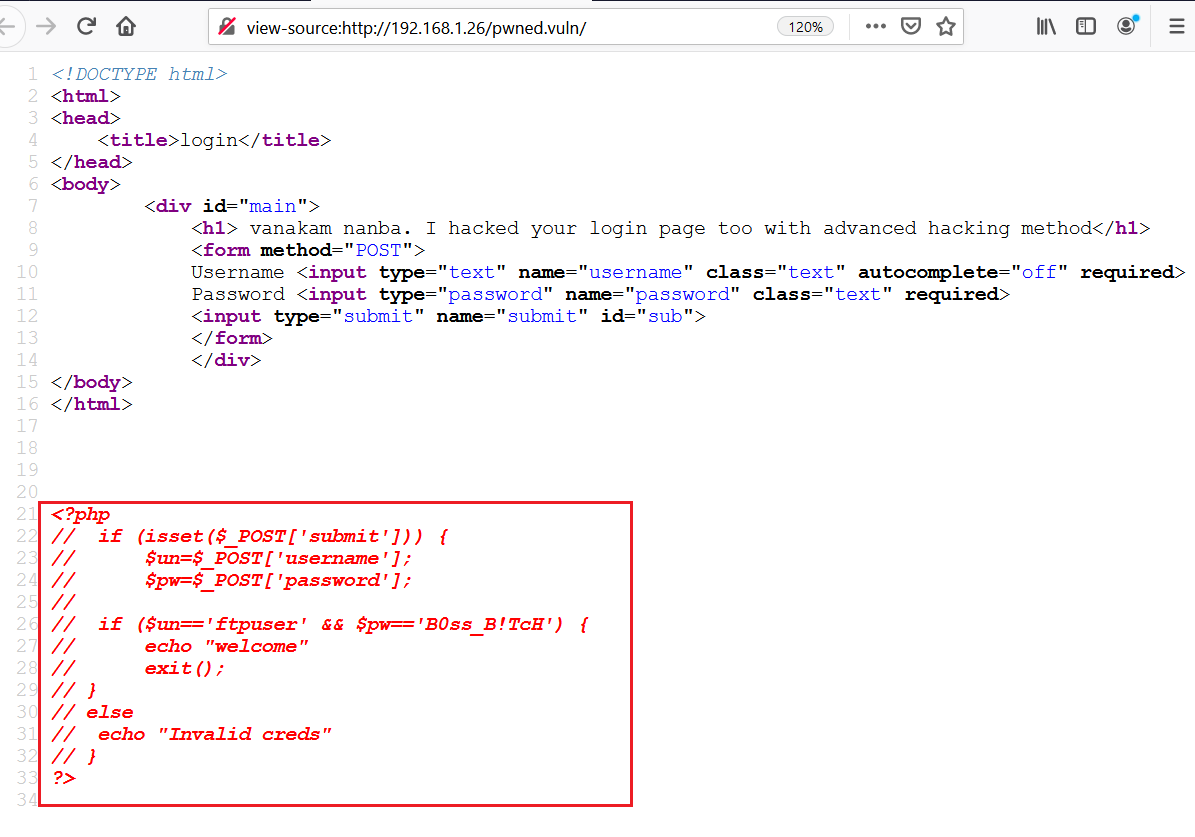Reload the current page

(x=87, y=27)
